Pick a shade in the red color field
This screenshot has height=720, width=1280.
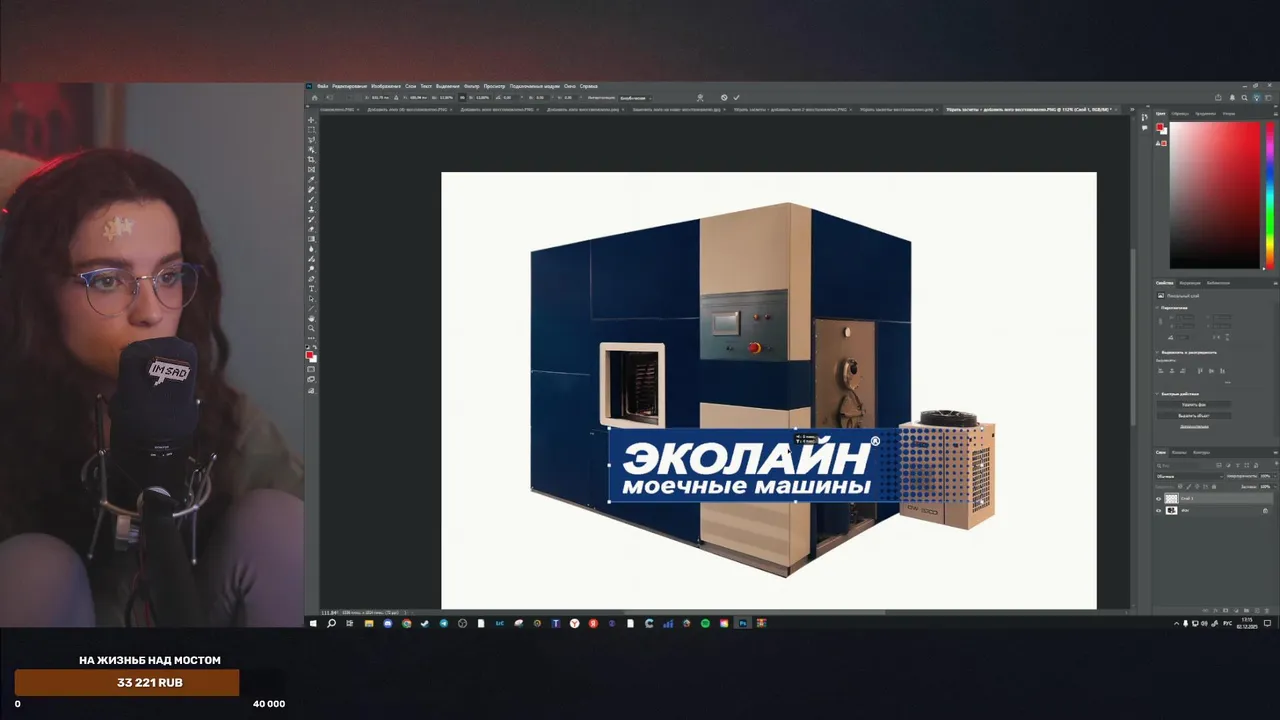pyautogui.click(x=1215, y=195)
